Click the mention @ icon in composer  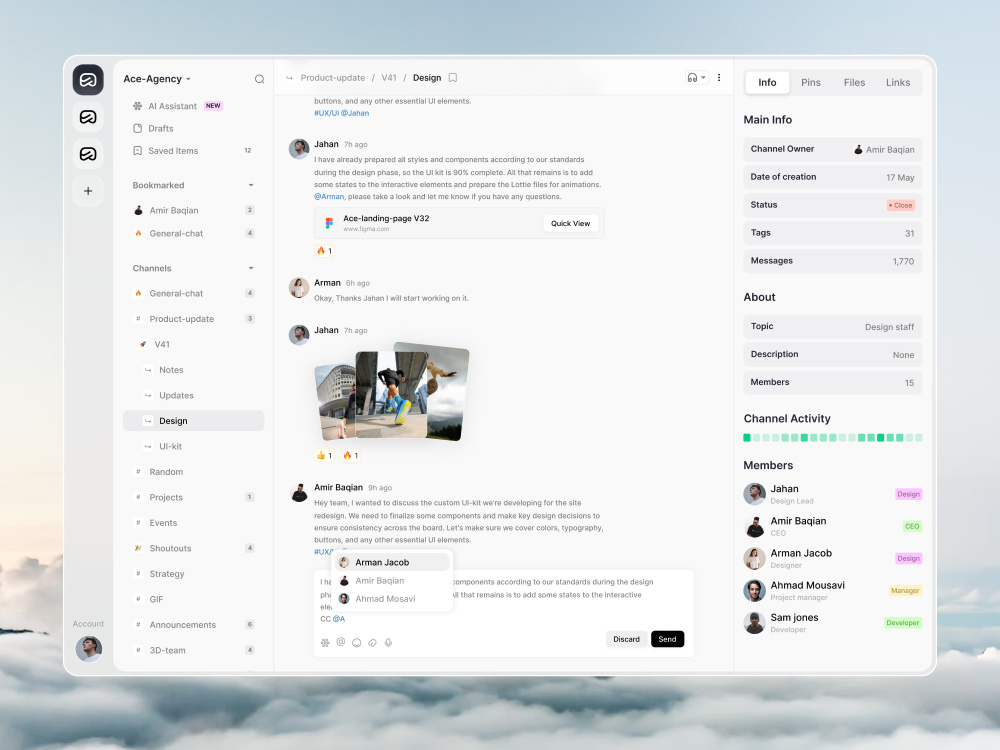click(x=341, y=642)
